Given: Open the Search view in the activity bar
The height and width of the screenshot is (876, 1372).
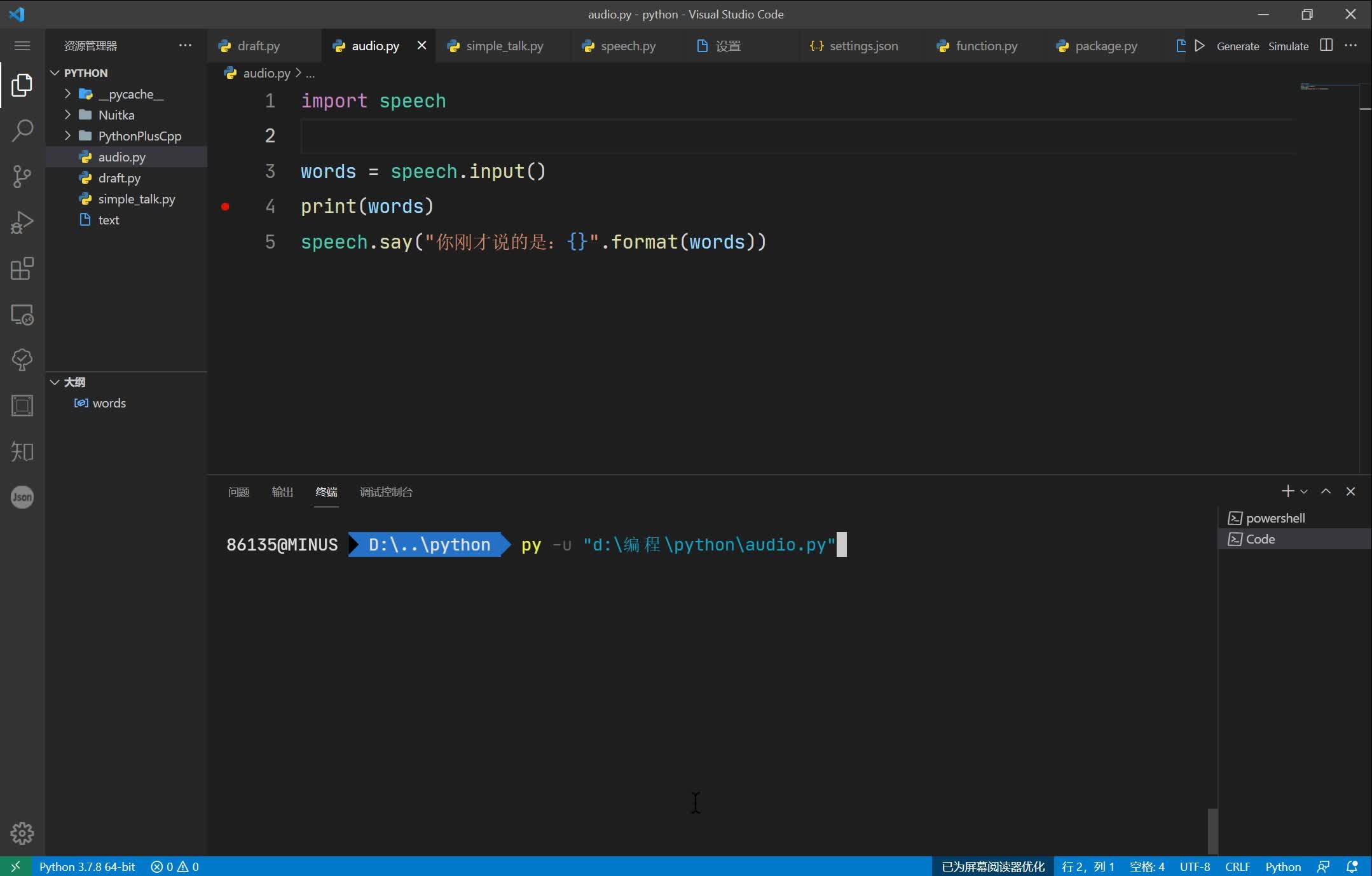Looking at the screenshot, I should click(22, 130).
